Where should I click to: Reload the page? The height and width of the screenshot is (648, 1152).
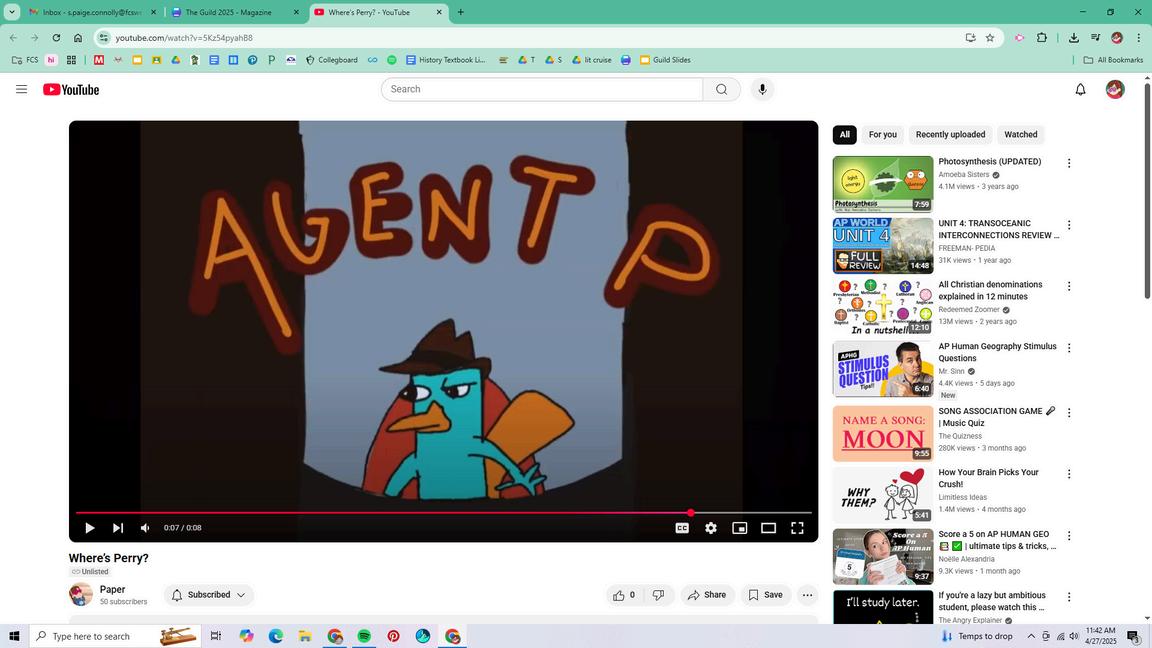(56, 37)
